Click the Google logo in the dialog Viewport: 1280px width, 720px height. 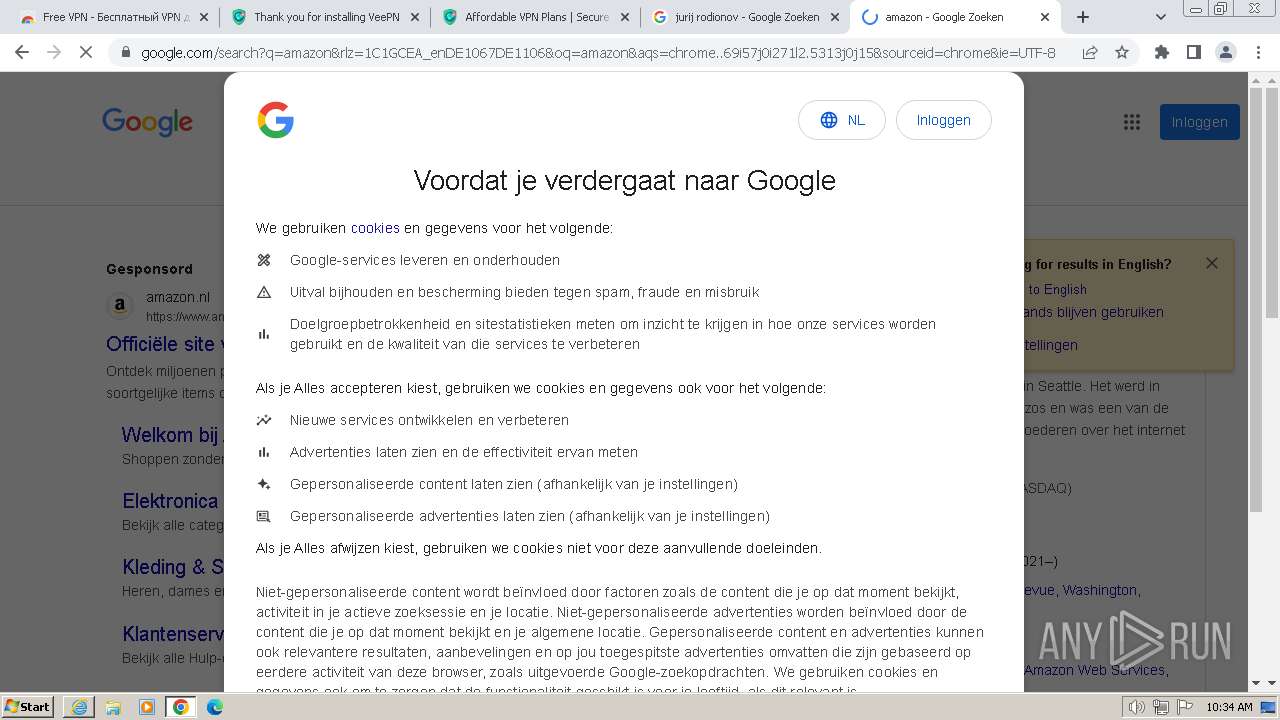[275, 120]
